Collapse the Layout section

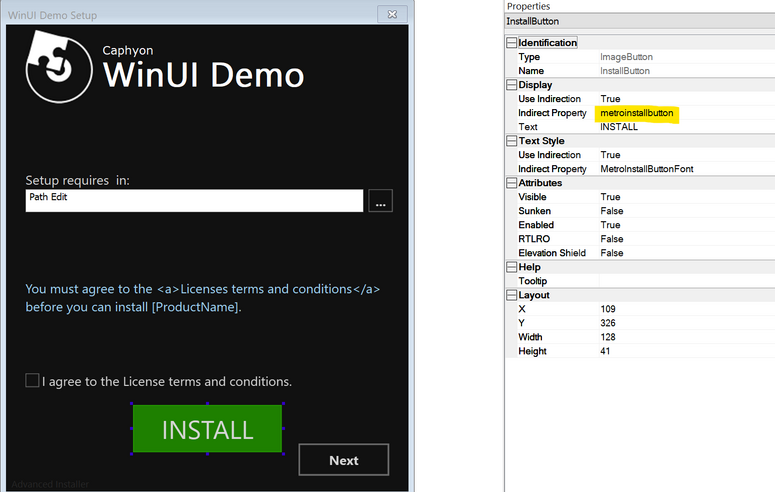pos(512,295)
